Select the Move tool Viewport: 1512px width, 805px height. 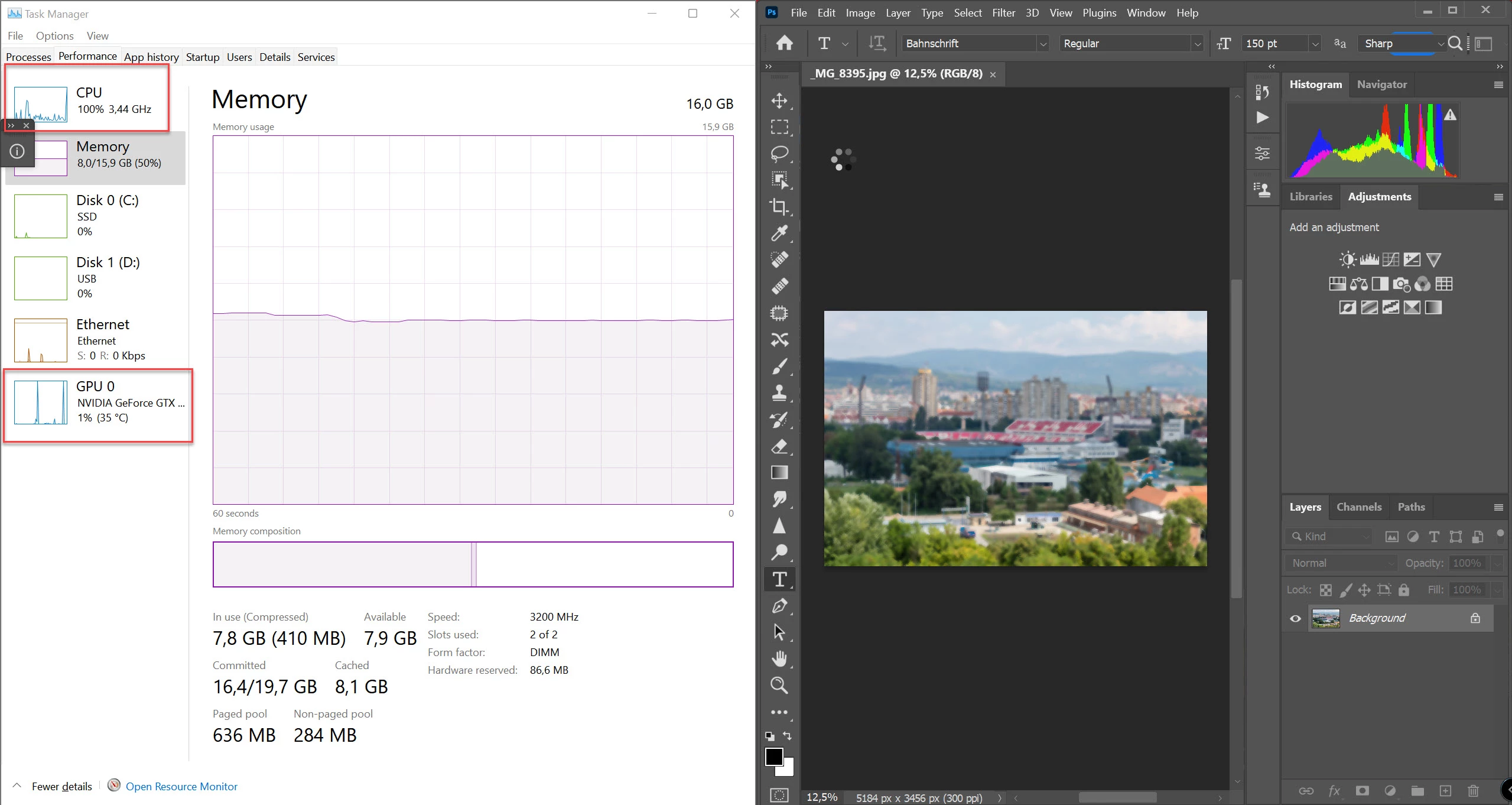tap(779, 100)
